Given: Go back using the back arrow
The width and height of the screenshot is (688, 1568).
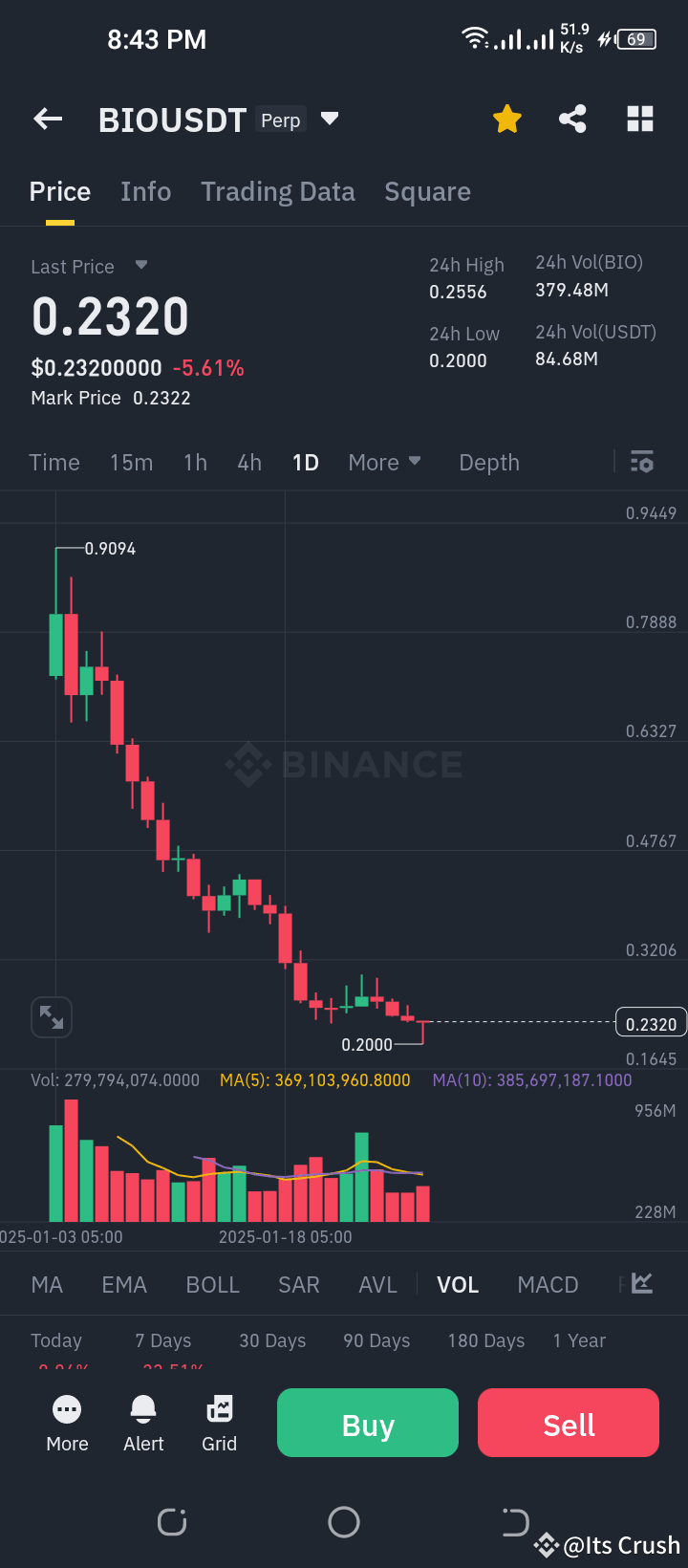Looking at the screenshot, I should coord(47,119).
